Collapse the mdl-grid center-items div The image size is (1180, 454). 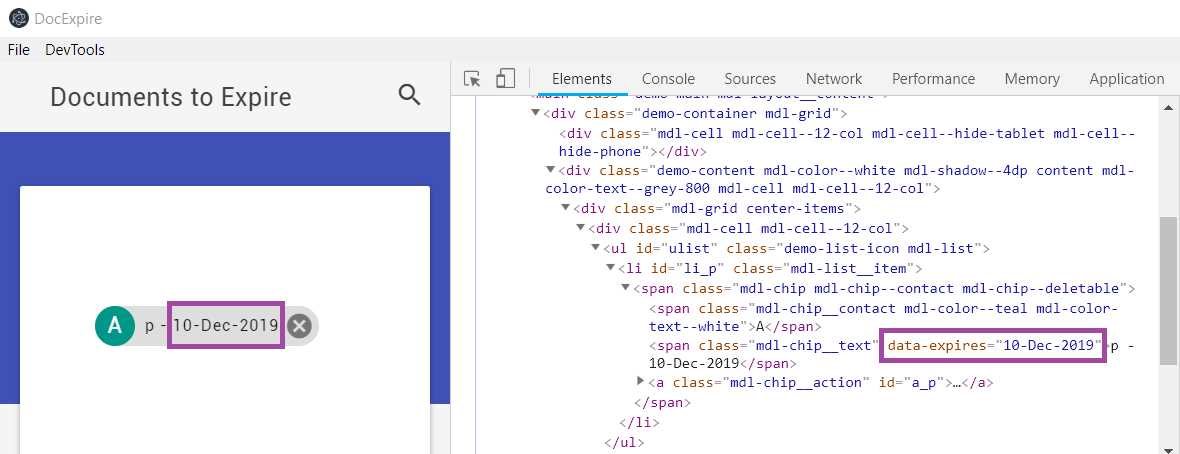pos(565,207)
